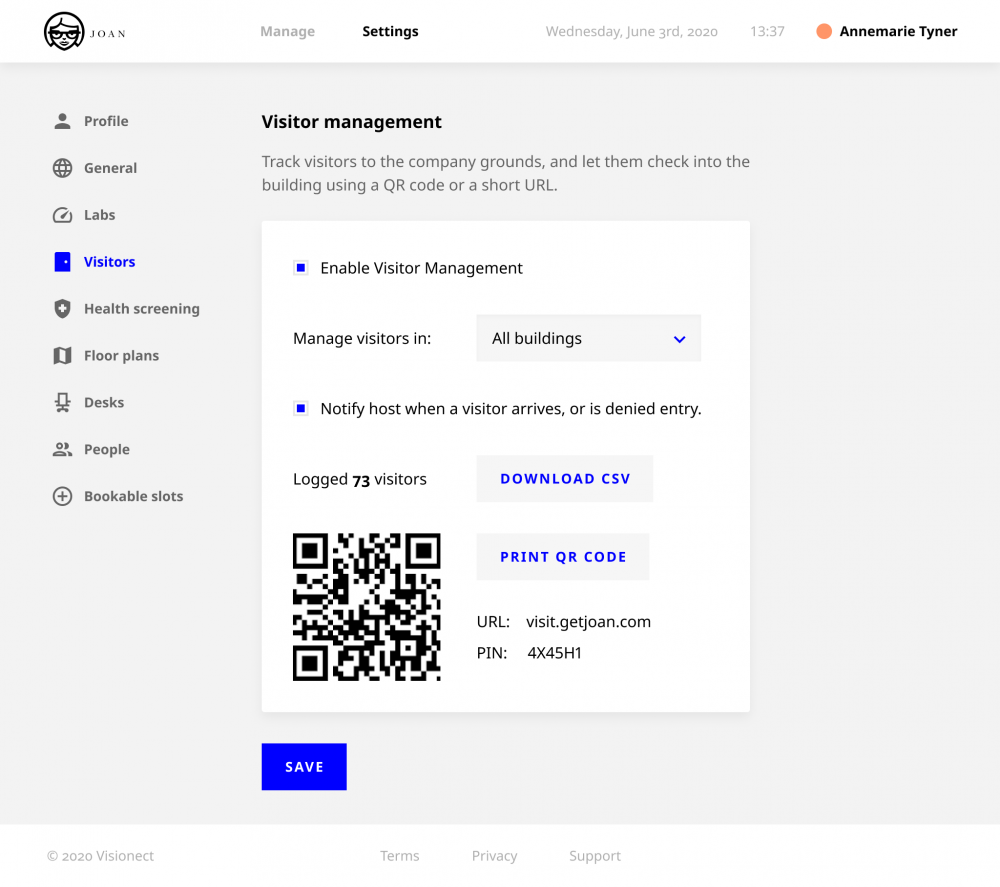Open the Terms footer link
1000x887 pixels.
(400, 856)
